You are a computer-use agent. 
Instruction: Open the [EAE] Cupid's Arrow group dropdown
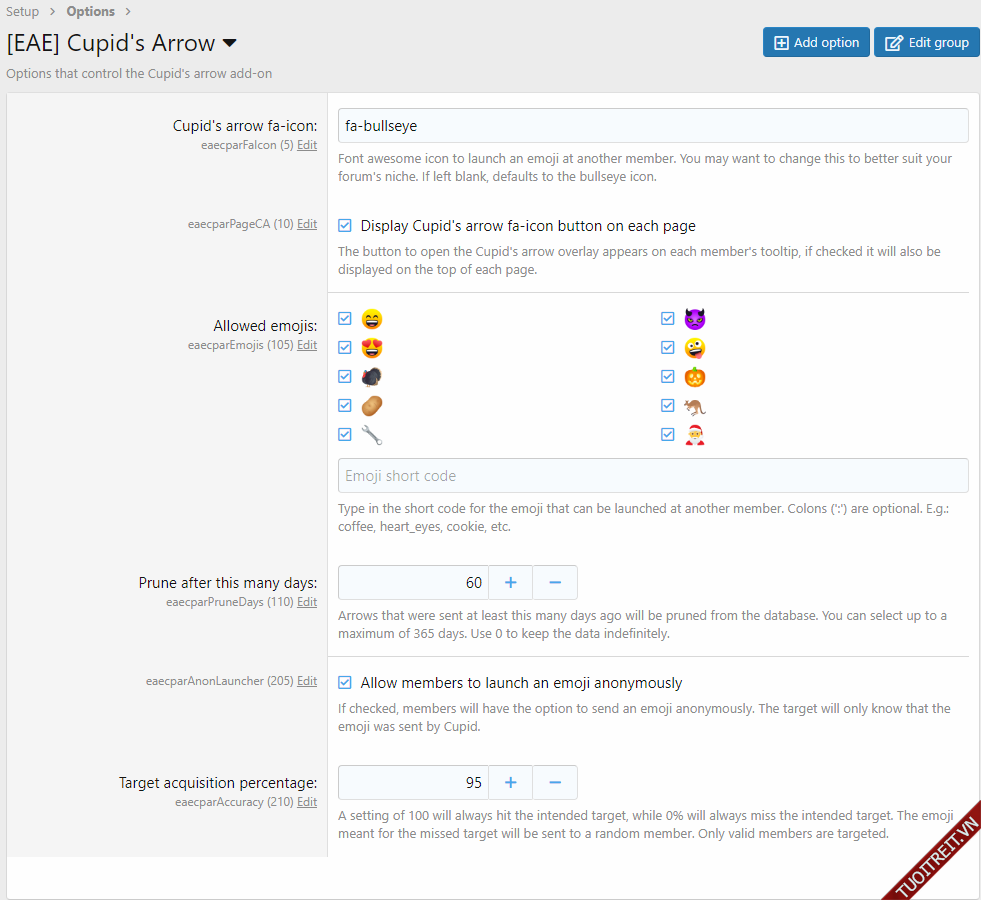(229, 43)
